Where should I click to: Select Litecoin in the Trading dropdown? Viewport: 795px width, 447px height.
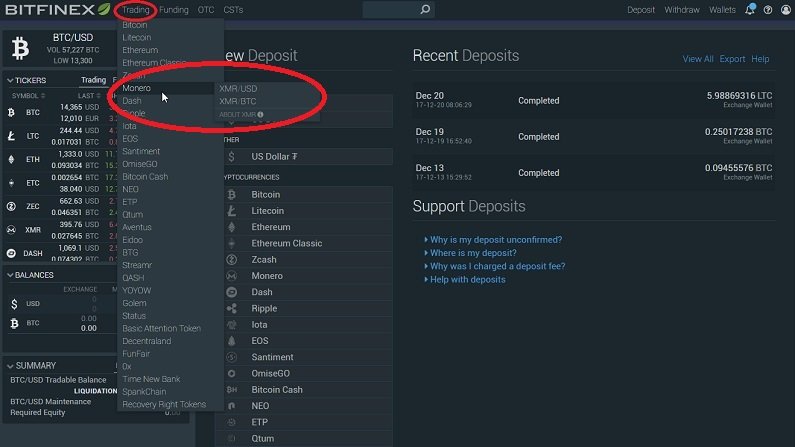coord(136,38)
